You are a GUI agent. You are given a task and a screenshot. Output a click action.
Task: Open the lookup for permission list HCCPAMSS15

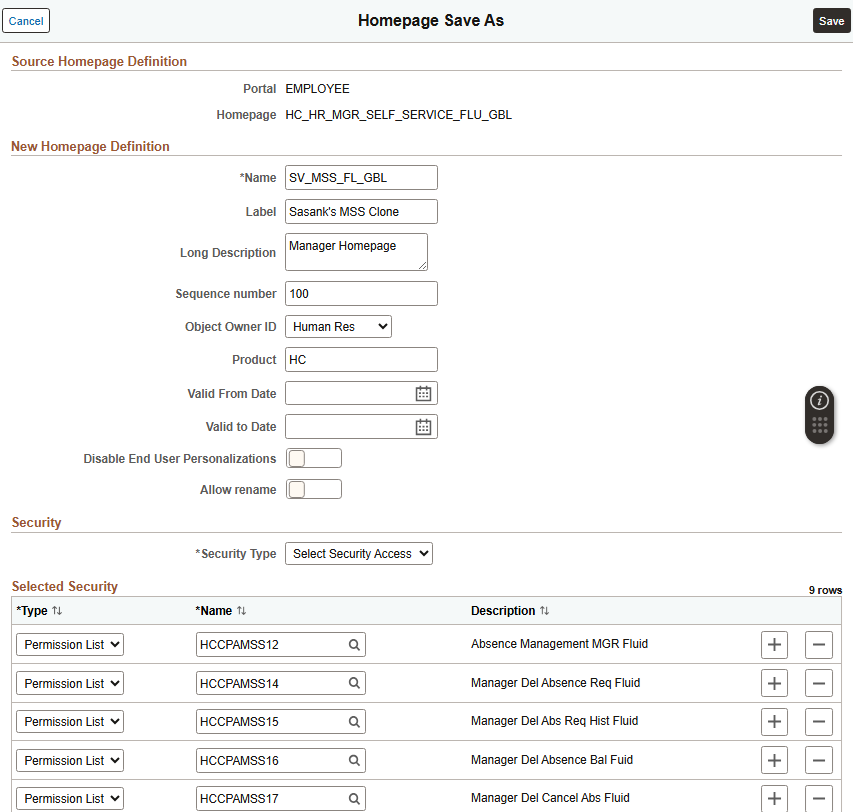355,721
